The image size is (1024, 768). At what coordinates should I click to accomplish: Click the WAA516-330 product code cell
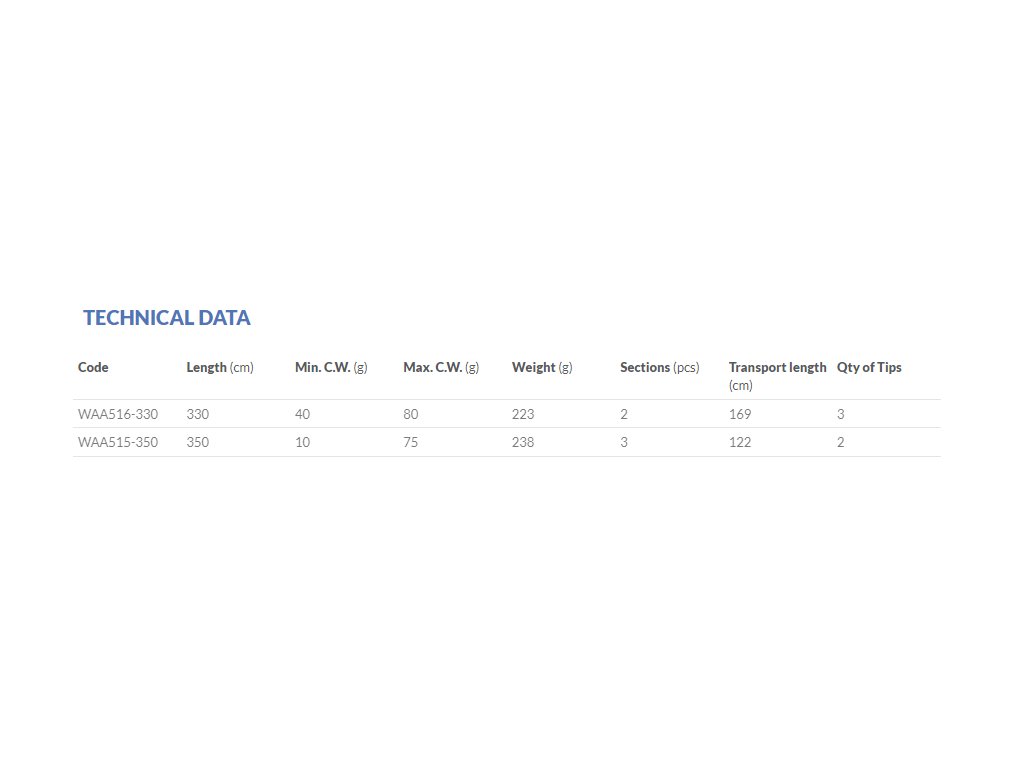click(118, 414)
